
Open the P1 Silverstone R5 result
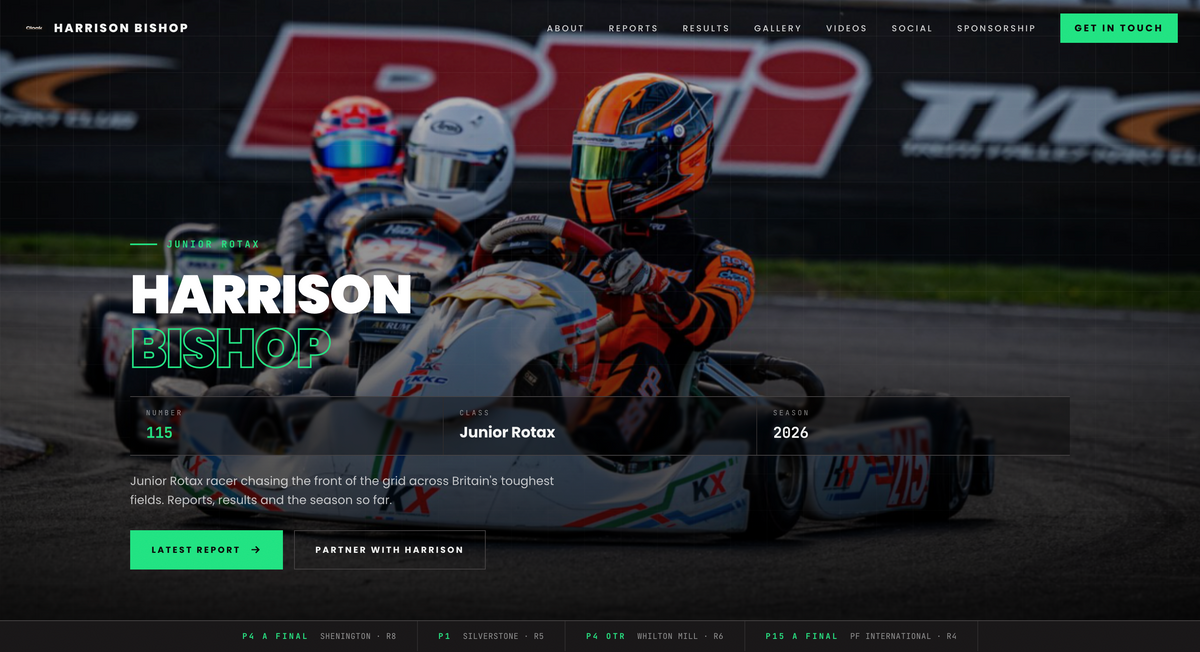point(491,636)
